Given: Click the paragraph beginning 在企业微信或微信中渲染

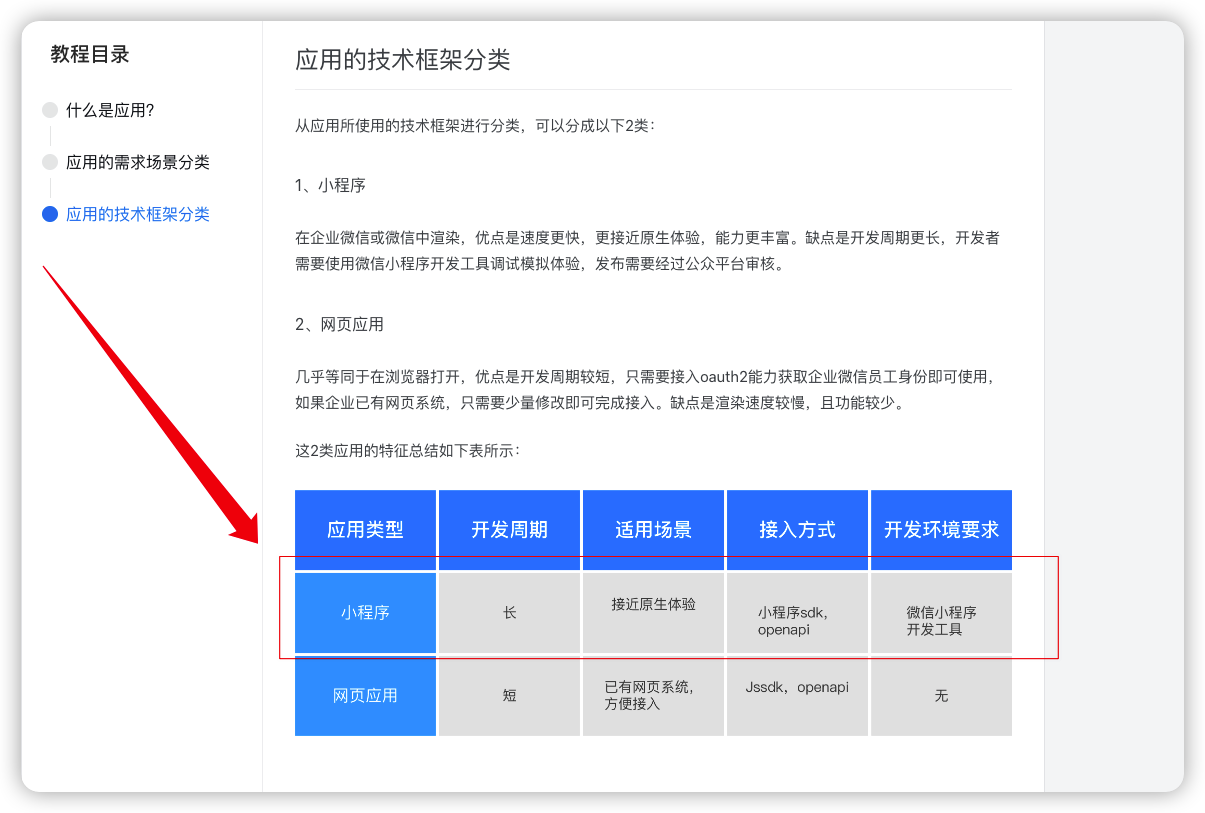Looking at the screenshot, I should 647,251.
